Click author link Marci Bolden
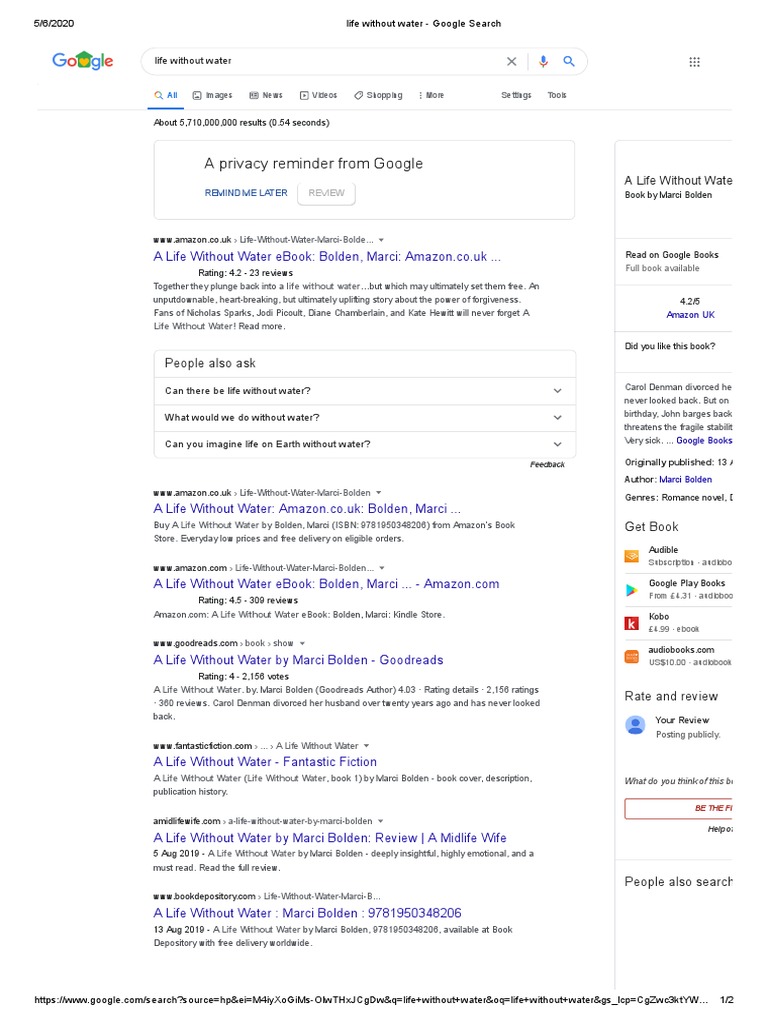The image size is (768, 1024). coord(686,479)
